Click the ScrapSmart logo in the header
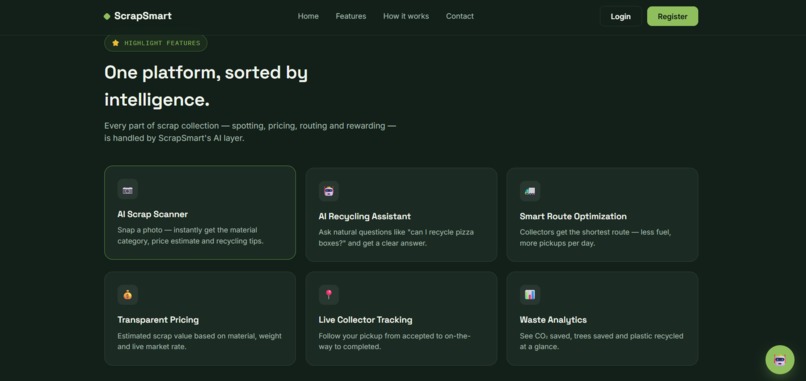Image resolution: width=806 pixels, height=381 pixels. click(138, 16)
